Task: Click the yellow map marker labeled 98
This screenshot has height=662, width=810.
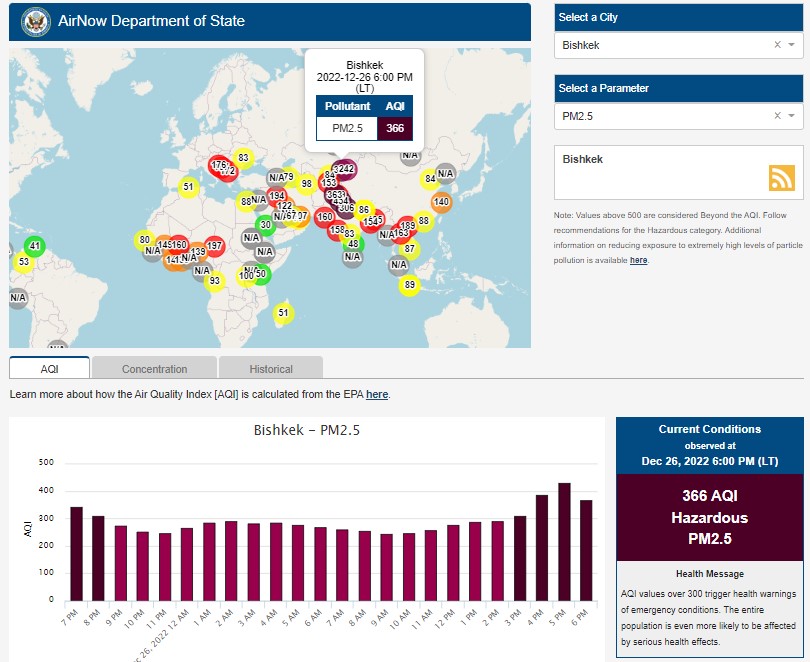Action: point(307,183)
